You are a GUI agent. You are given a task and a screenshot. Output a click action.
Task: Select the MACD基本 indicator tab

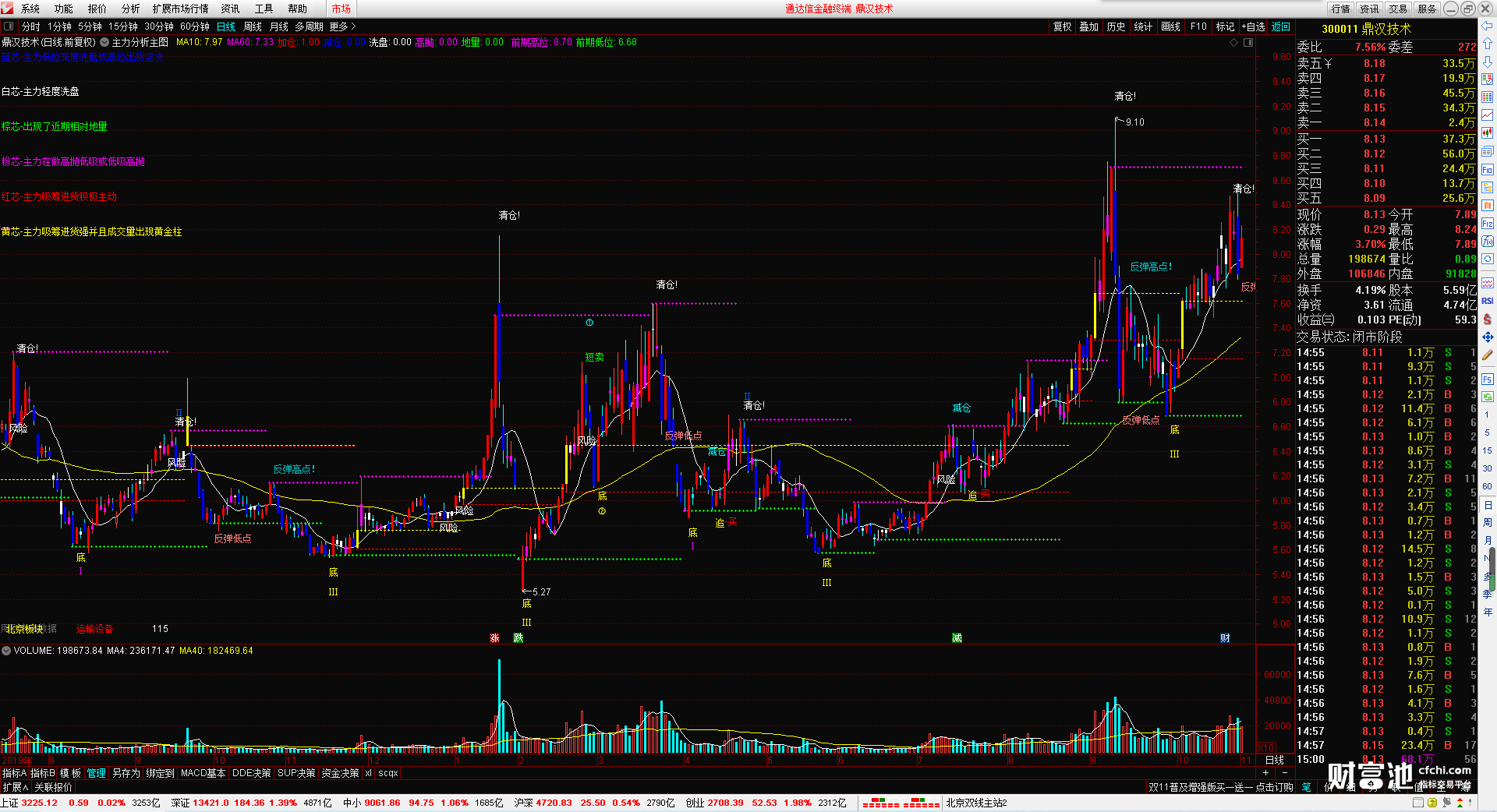(203, 773)
